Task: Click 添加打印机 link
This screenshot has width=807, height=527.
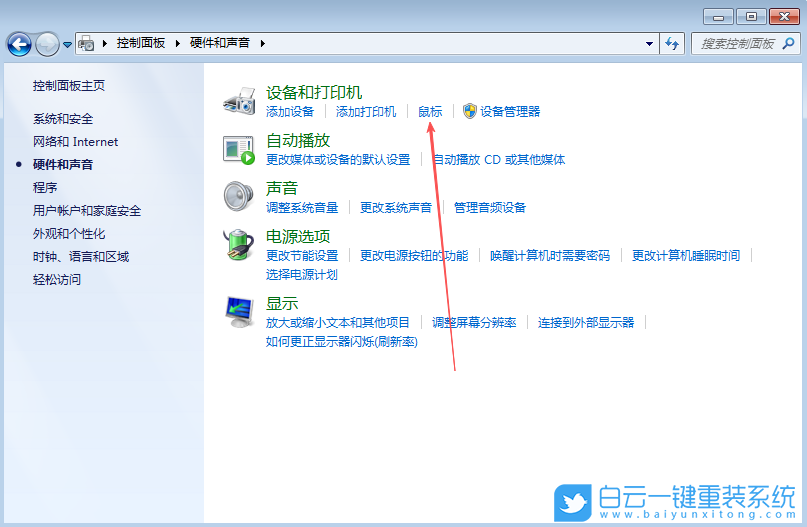Action: click(x=366, y=111)
